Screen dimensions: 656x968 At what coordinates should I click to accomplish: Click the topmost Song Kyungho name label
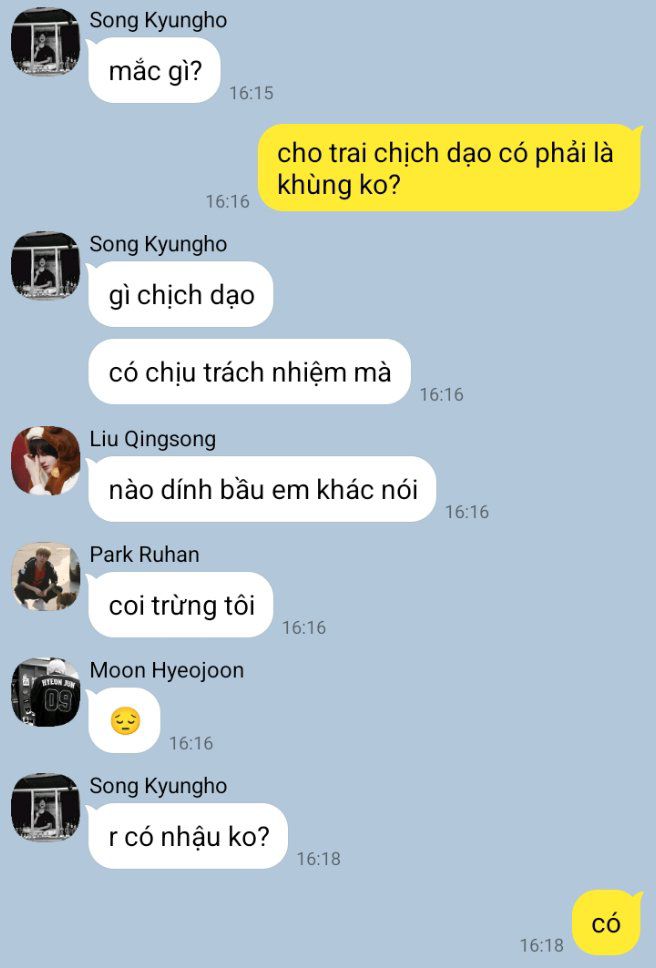[x=158, y=20]
